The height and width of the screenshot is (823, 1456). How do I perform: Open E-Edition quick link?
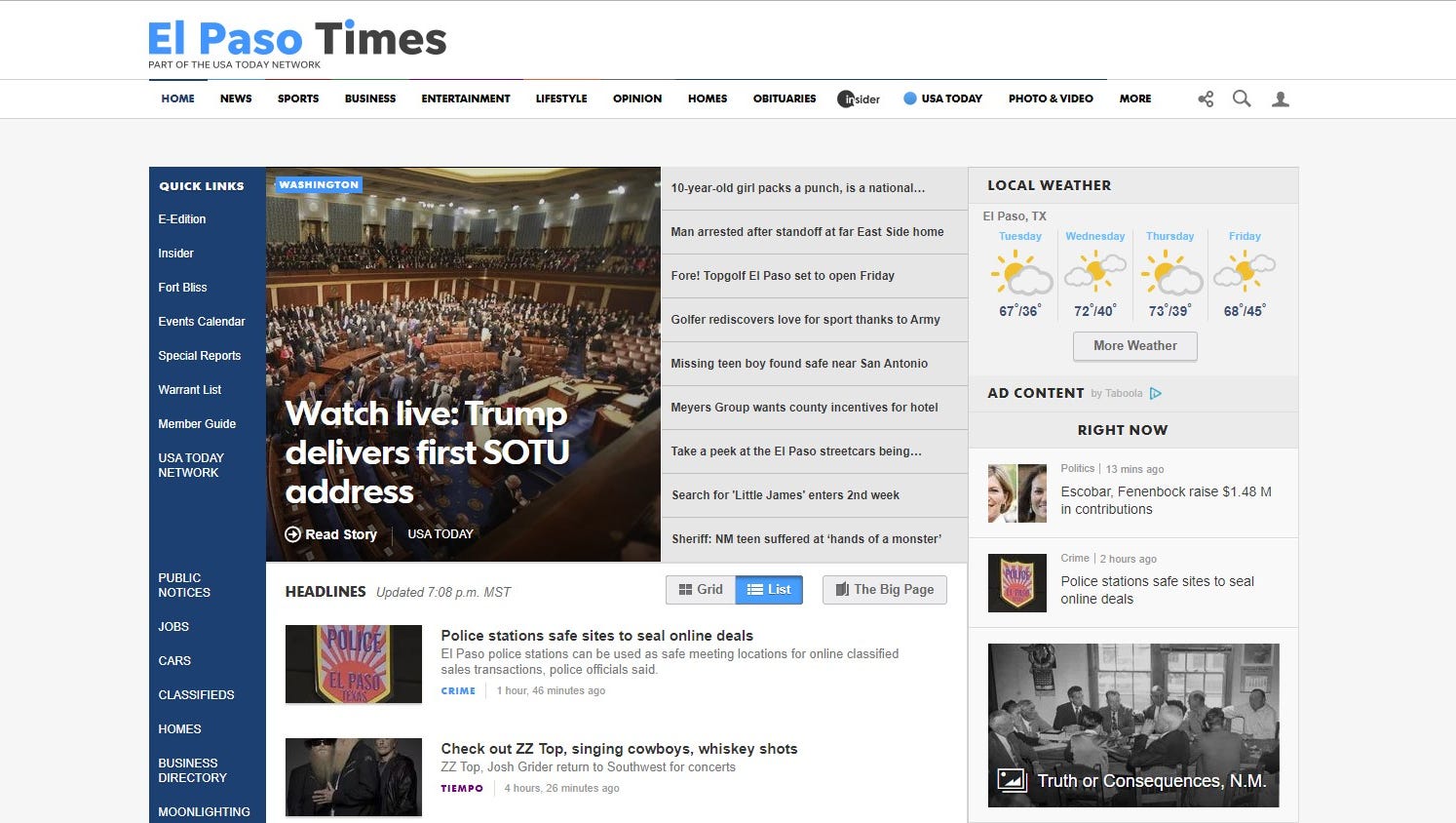182,219
